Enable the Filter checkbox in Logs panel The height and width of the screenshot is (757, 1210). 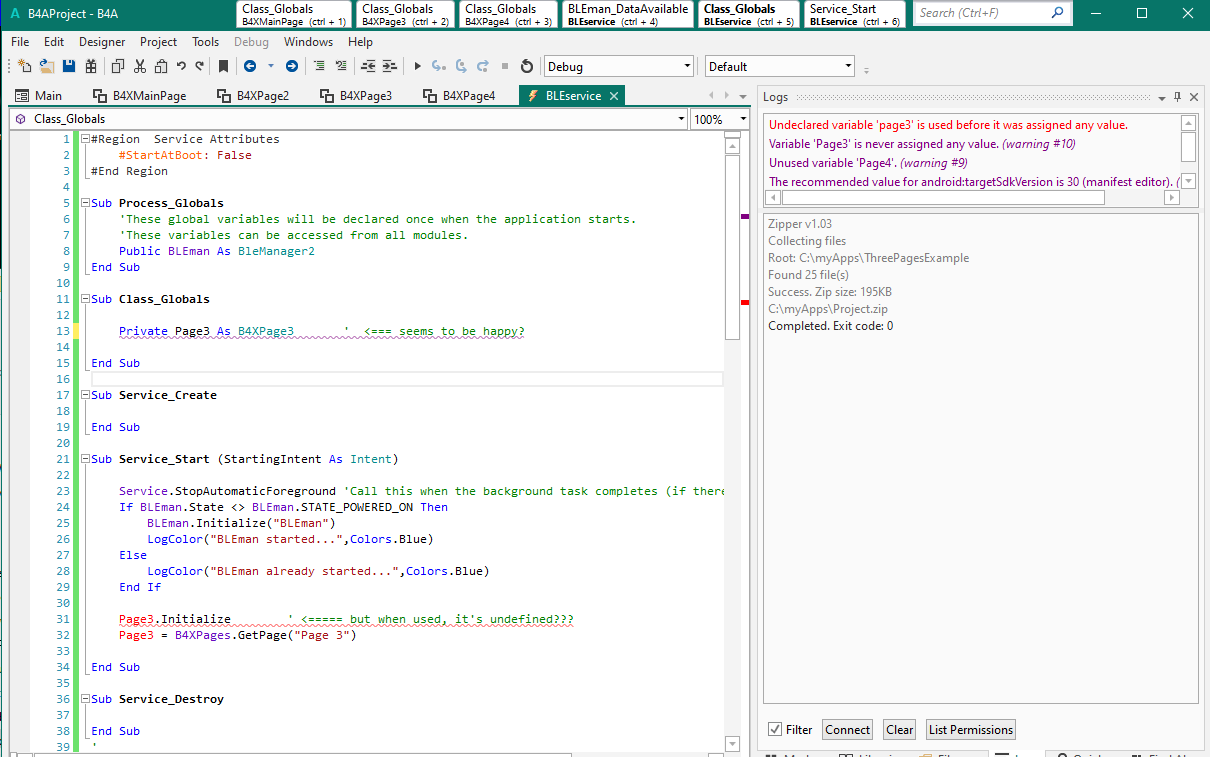click(775, 729)
